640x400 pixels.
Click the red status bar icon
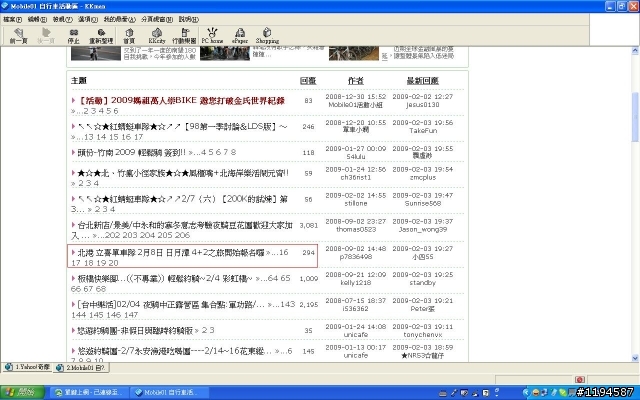(580, 380)
